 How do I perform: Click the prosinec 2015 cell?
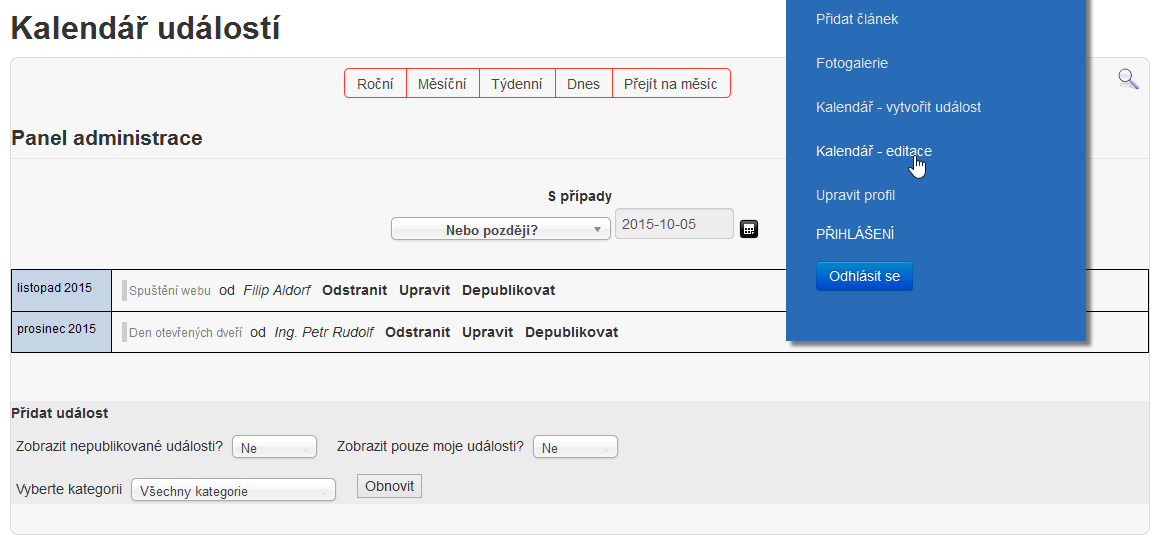61,332
